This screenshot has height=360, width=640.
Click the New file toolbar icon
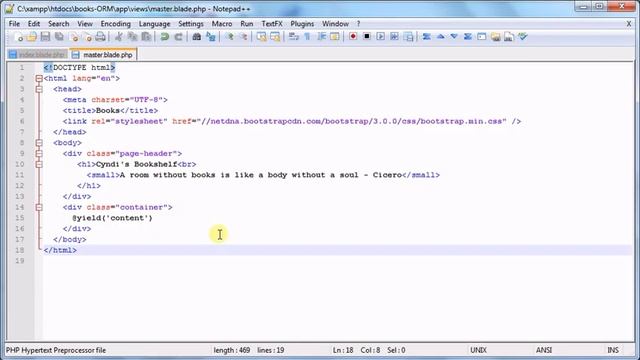[19, 37]
